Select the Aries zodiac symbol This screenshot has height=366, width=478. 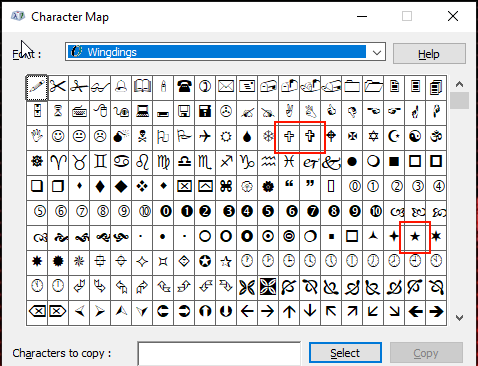(x=58, y=162)
